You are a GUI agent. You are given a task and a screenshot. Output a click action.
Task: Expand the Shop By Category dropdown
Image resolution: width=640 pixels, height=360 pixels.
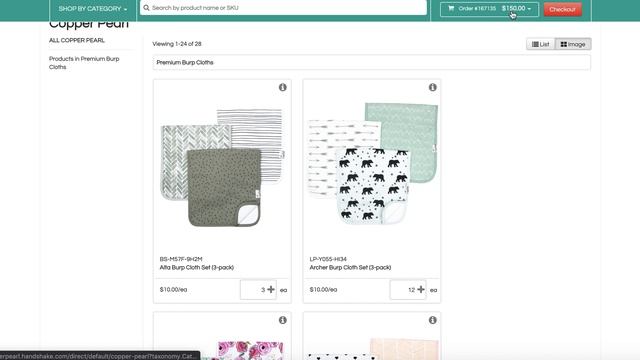[x=93, y=9]
